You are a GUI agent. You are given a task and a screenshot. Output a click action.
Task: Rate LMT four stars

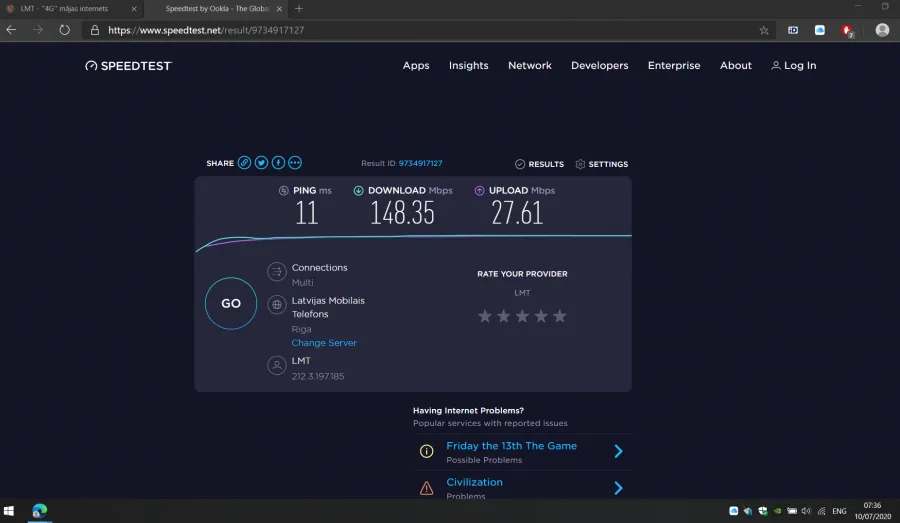pos(541,316)
